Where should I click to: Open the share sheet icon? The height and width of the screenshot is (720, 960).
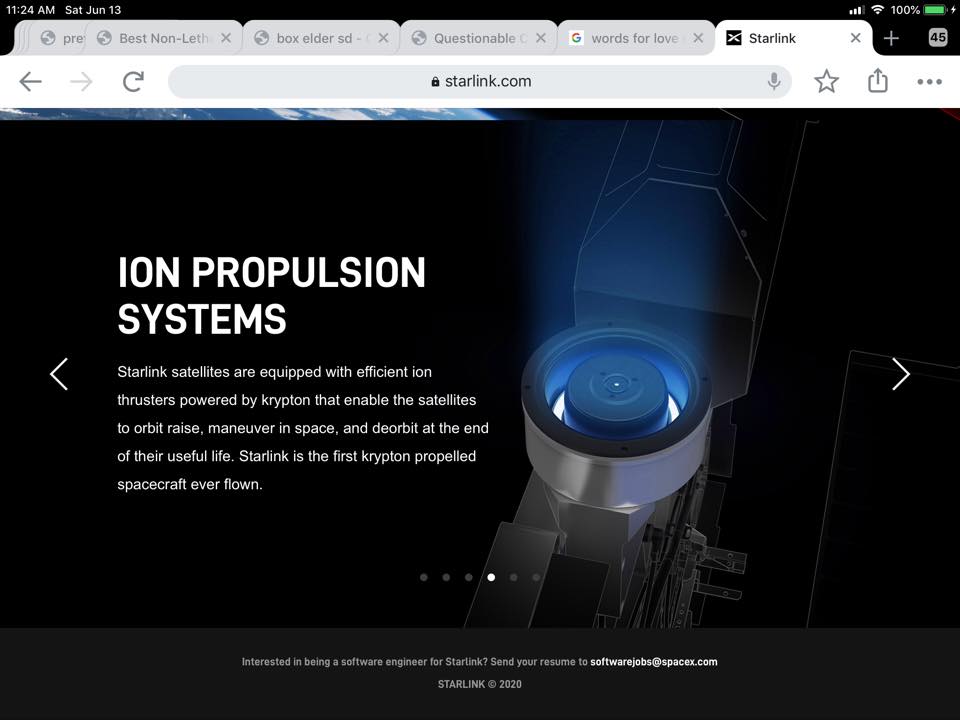pyautogui.click(x=877, y=80)
